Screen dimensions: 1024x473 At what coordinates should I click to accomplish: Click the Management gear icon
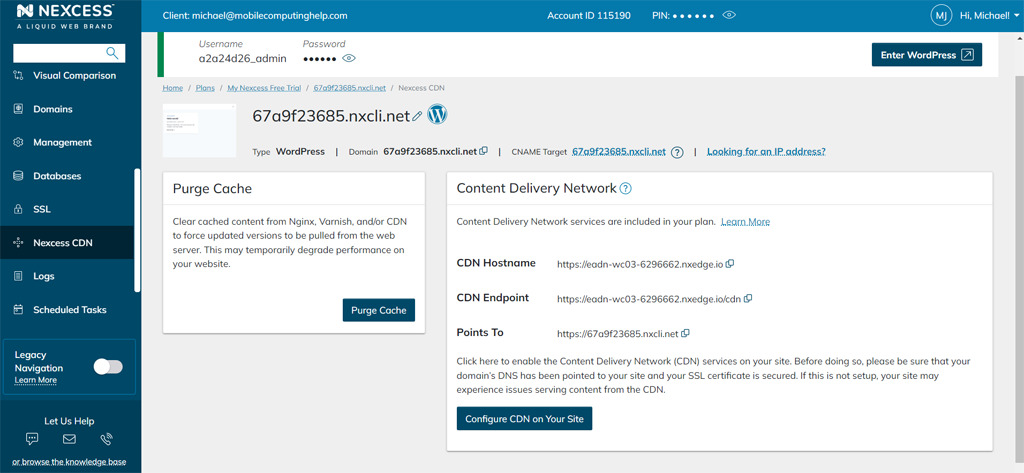(x=18, y=142)
